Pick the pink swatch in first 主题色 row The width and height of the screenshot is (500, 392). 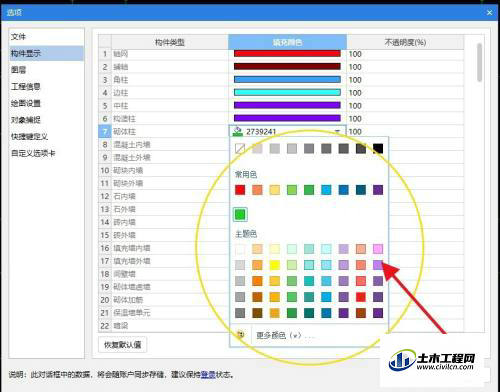click(x=378, y=249)
